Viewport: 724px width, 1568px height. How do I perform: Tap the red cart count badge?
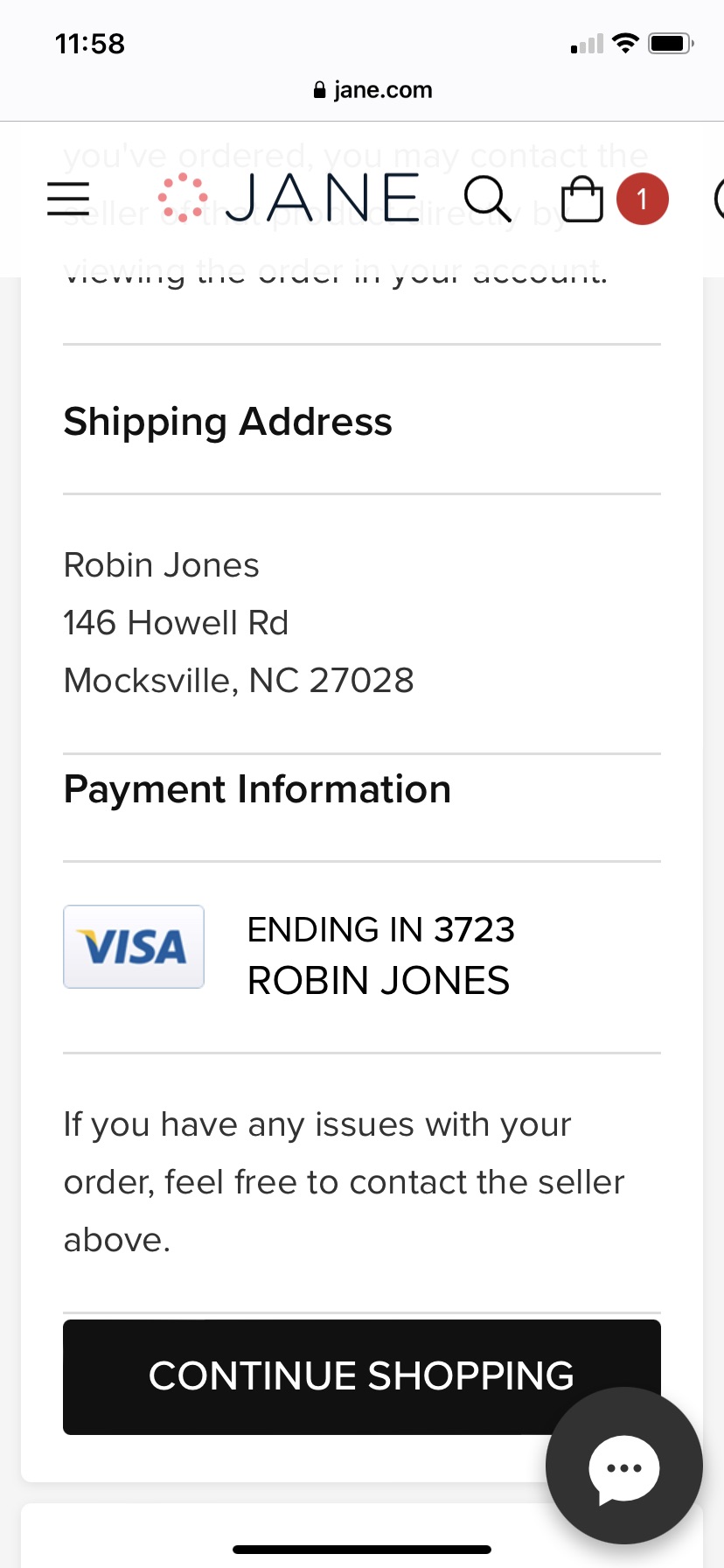pyautogui.click(x=642, y=199)
